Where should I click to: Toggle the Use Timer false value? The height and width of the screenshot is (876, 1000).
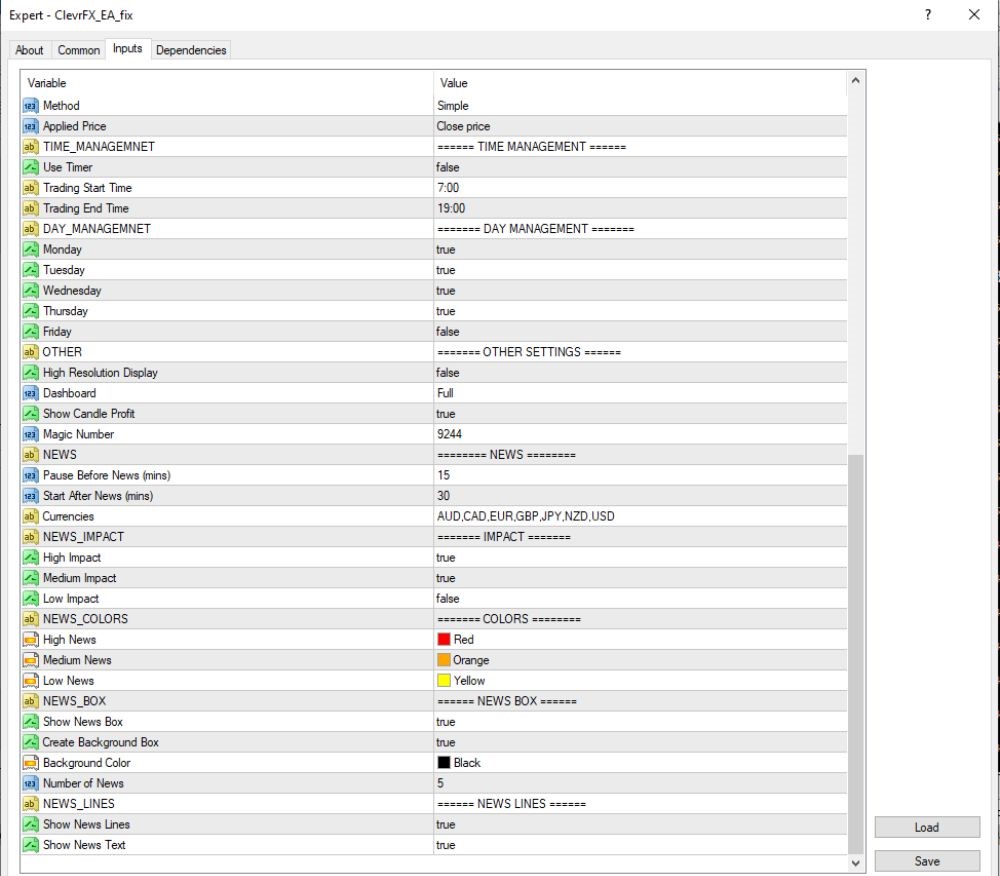(640, 167)
